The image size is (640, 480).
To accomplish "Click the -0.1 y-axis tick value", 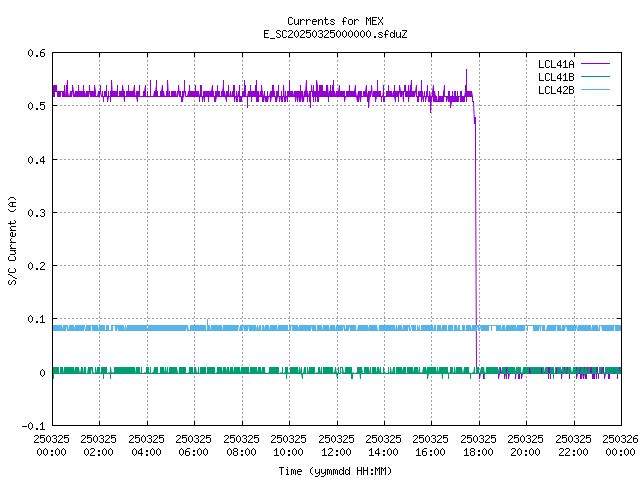I will 33,426.
